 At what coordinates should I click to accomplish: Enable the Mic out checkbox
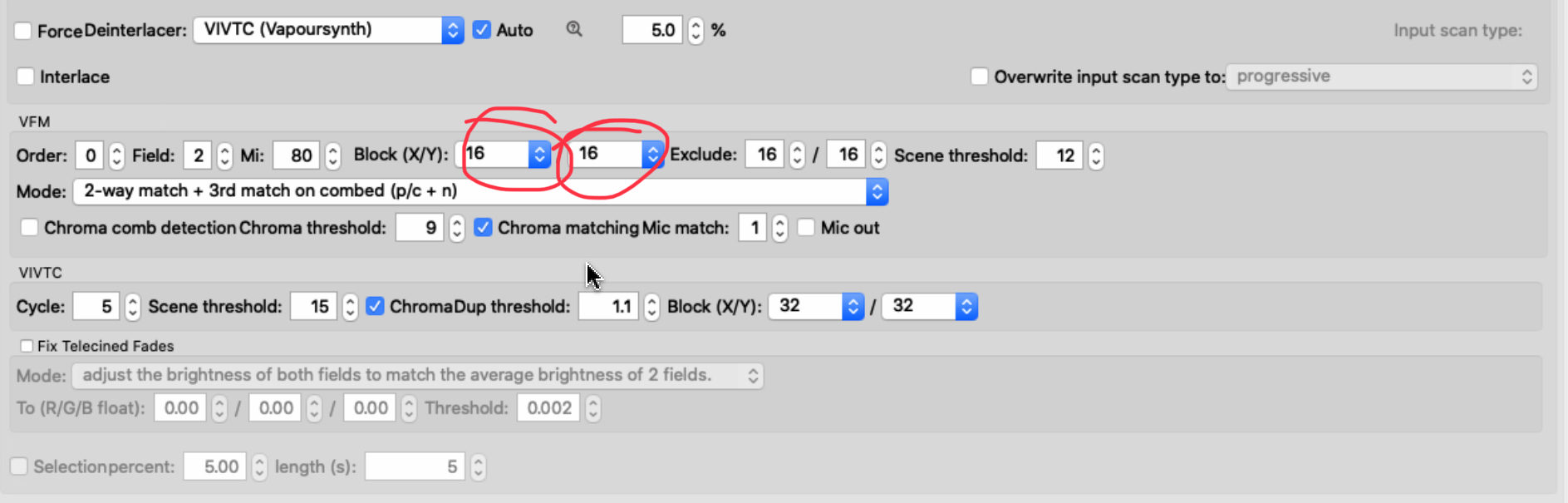point(806,227)
